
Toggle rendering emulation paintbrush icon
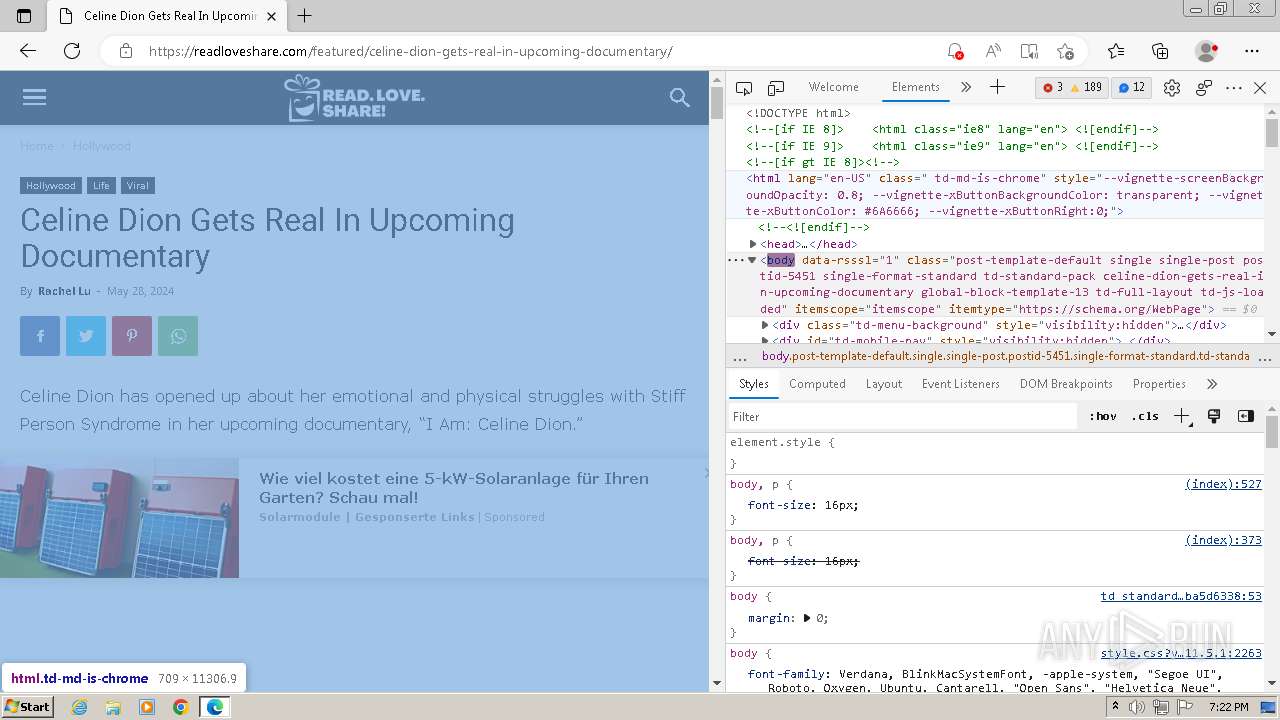[1214, 417]
